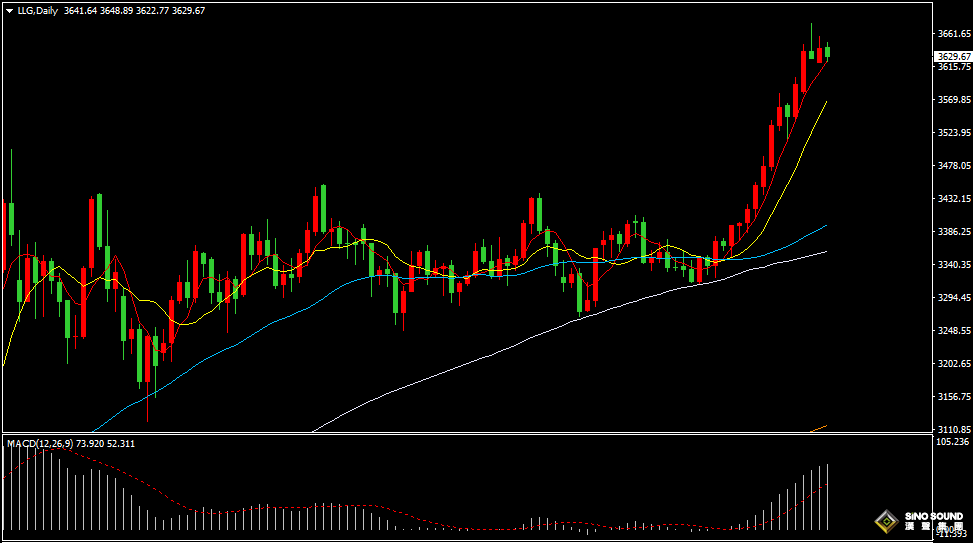Click the 3478.05 price axis label
This screenshot has width=973, height=543.
(954, 166)
